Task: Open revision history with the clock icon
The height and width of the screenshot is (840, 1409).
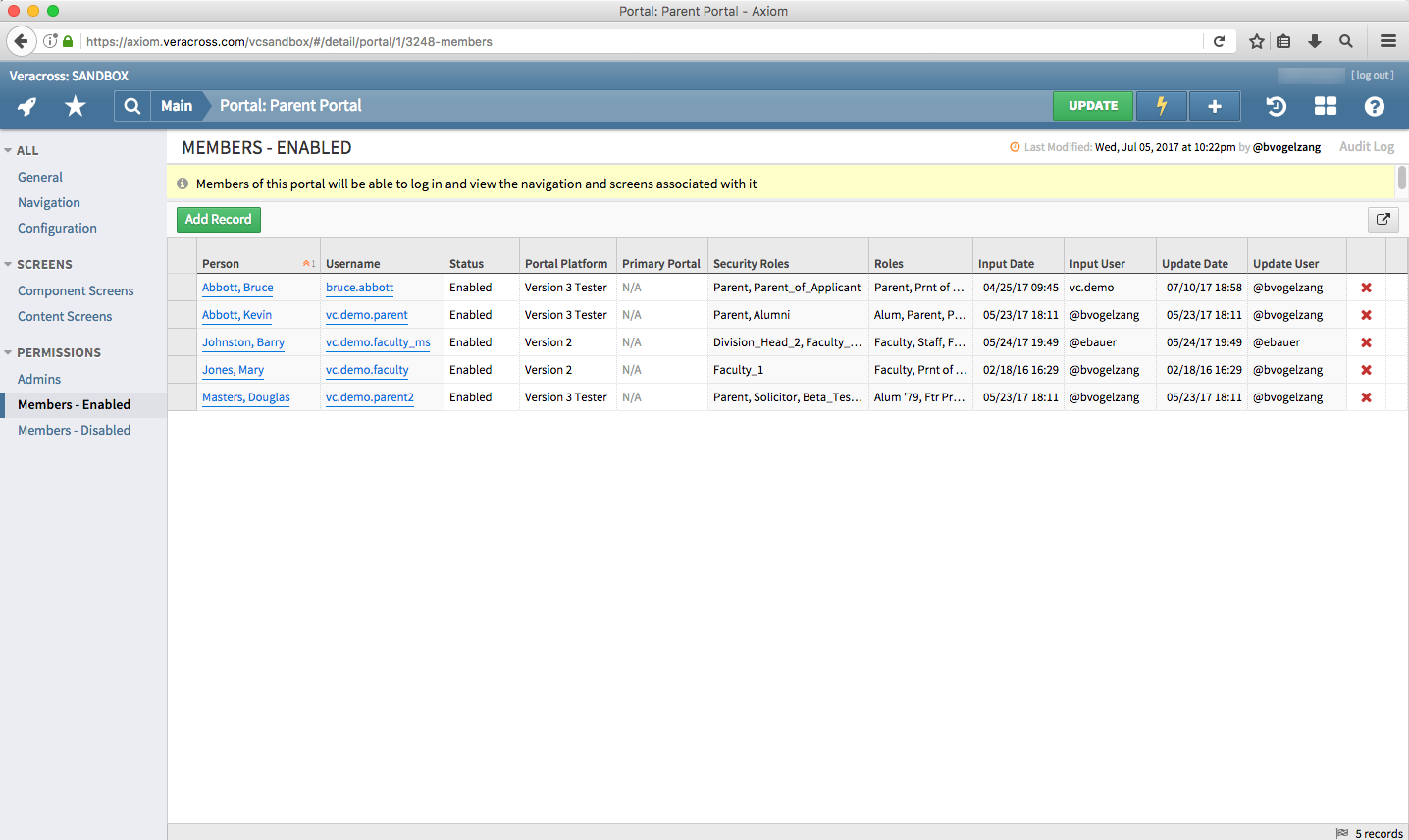Action: click(1276, 106)
